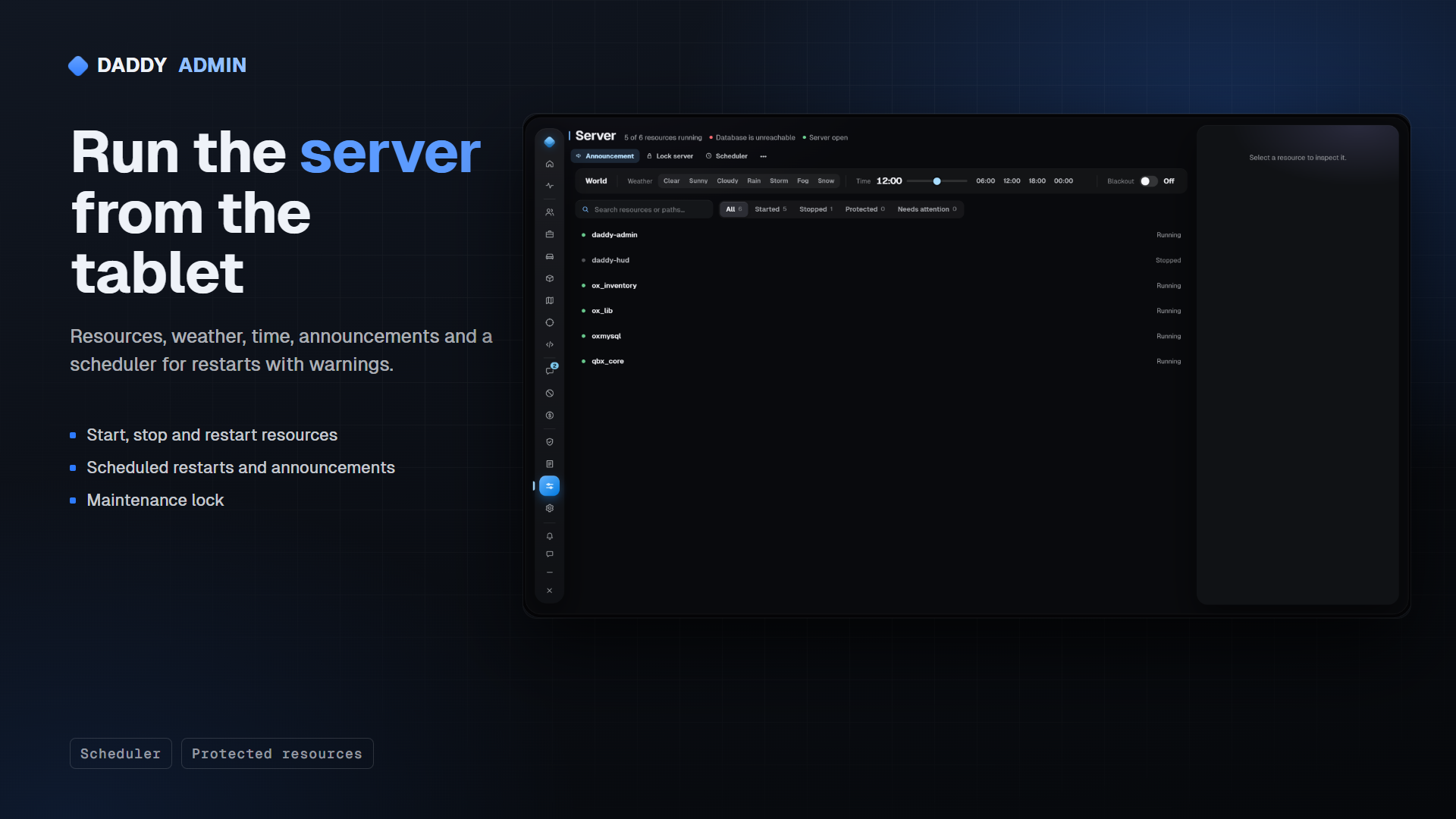Open the Players icon in the sidebar
The width and height of the screenshot is (1456, 819).
pyautogui.click(x=550, y=212)
